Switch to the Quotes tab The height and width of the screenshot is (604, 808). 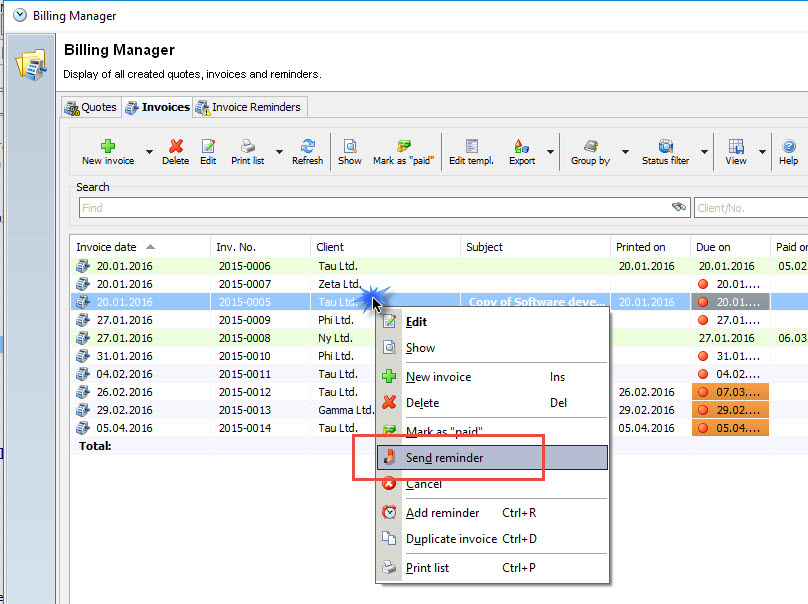(90, 107)
